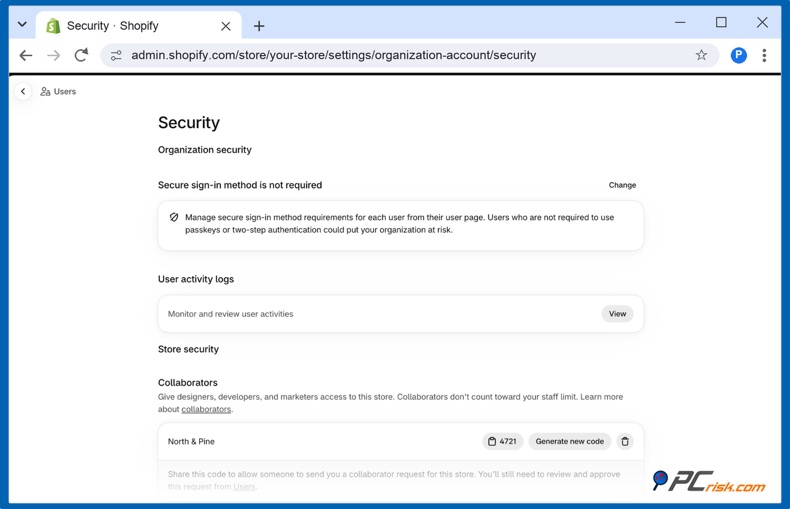Click the browser forward arrow
The width and height of the screenshot is (790, 509).
point(53,55)
